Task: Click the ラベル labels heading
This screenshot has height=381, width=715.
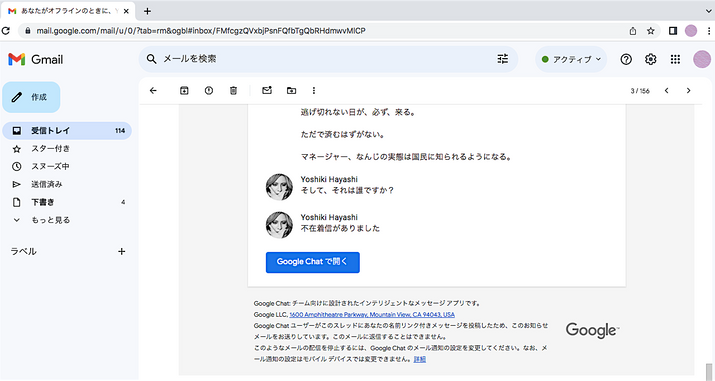Action: 24,251
